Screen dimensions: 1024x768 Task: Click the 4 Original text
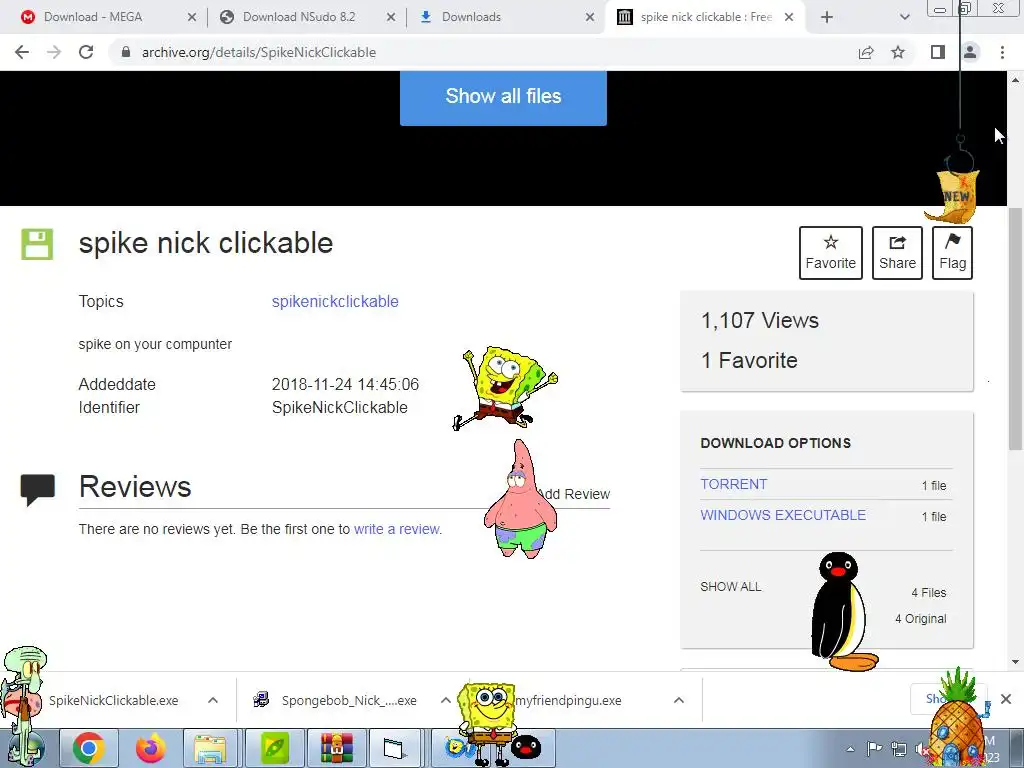920,619
